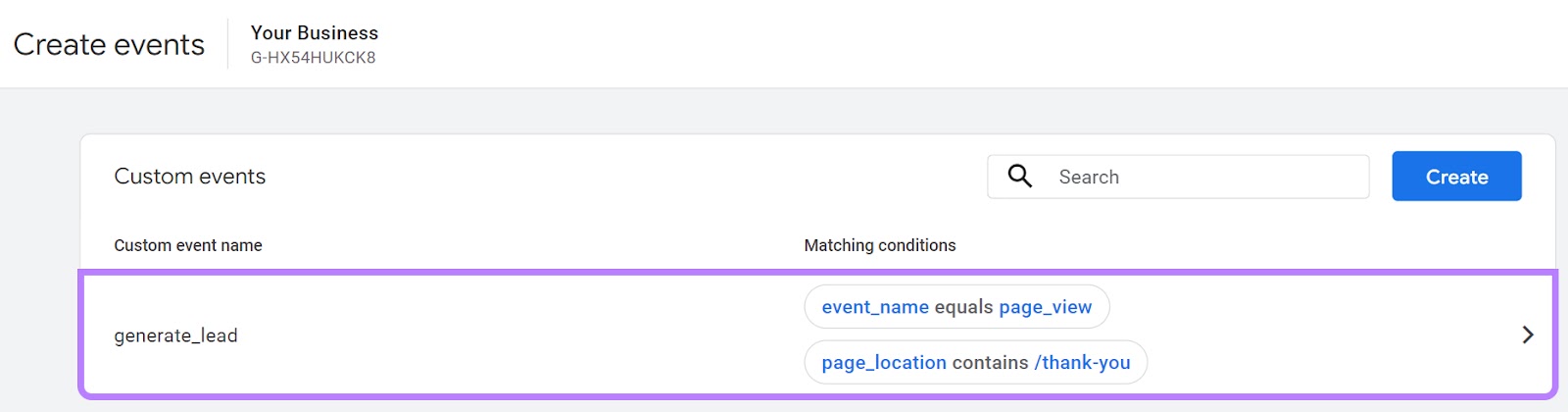Viewport: 1568px width, 412px height.
Task: Click the measurement ID G-HX54HUKCK8
Action: click(x=313, y=58)
